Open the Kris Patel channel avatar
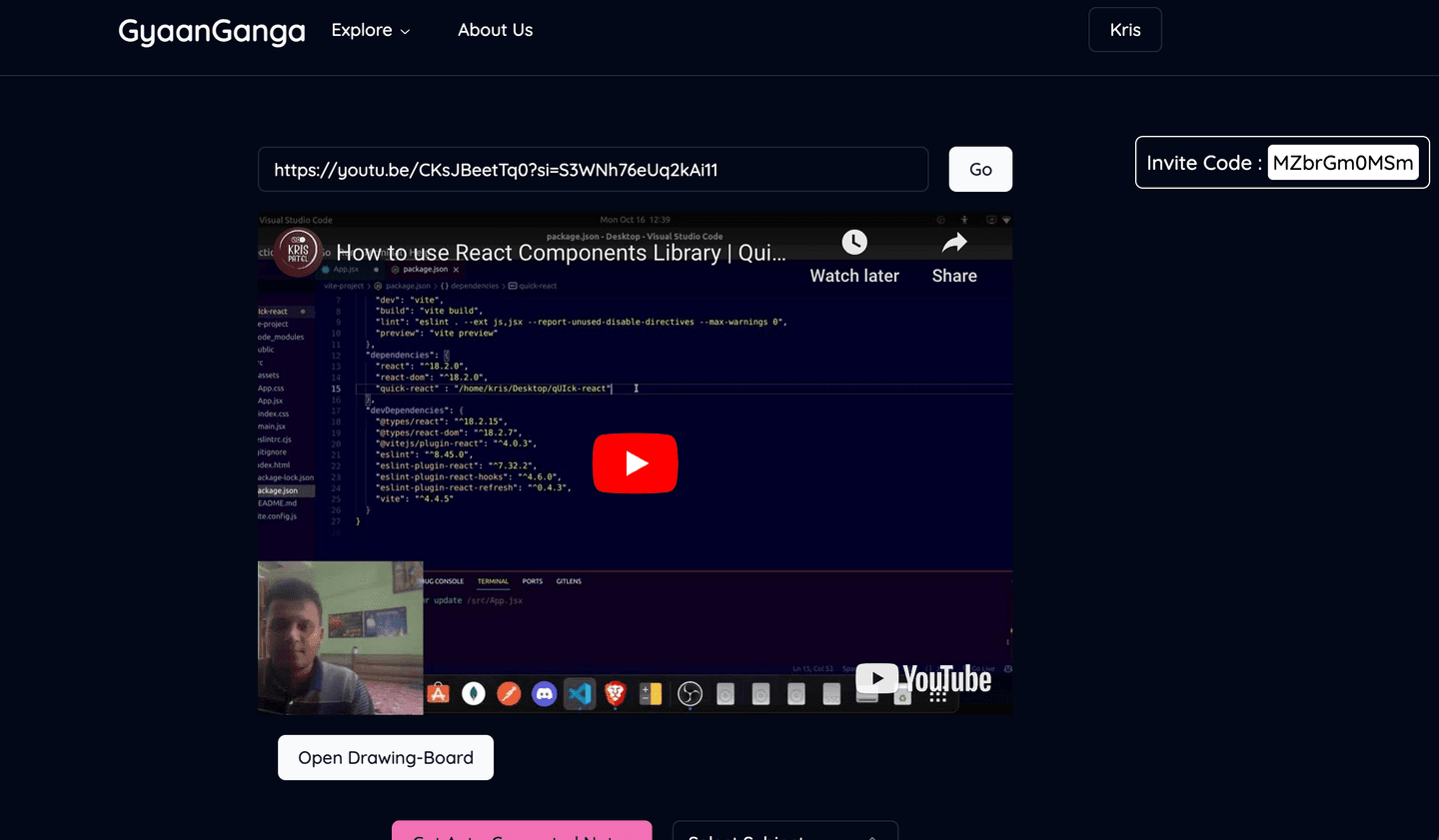1439x840 pixels. pyautogui.click(x=298, y=252)
